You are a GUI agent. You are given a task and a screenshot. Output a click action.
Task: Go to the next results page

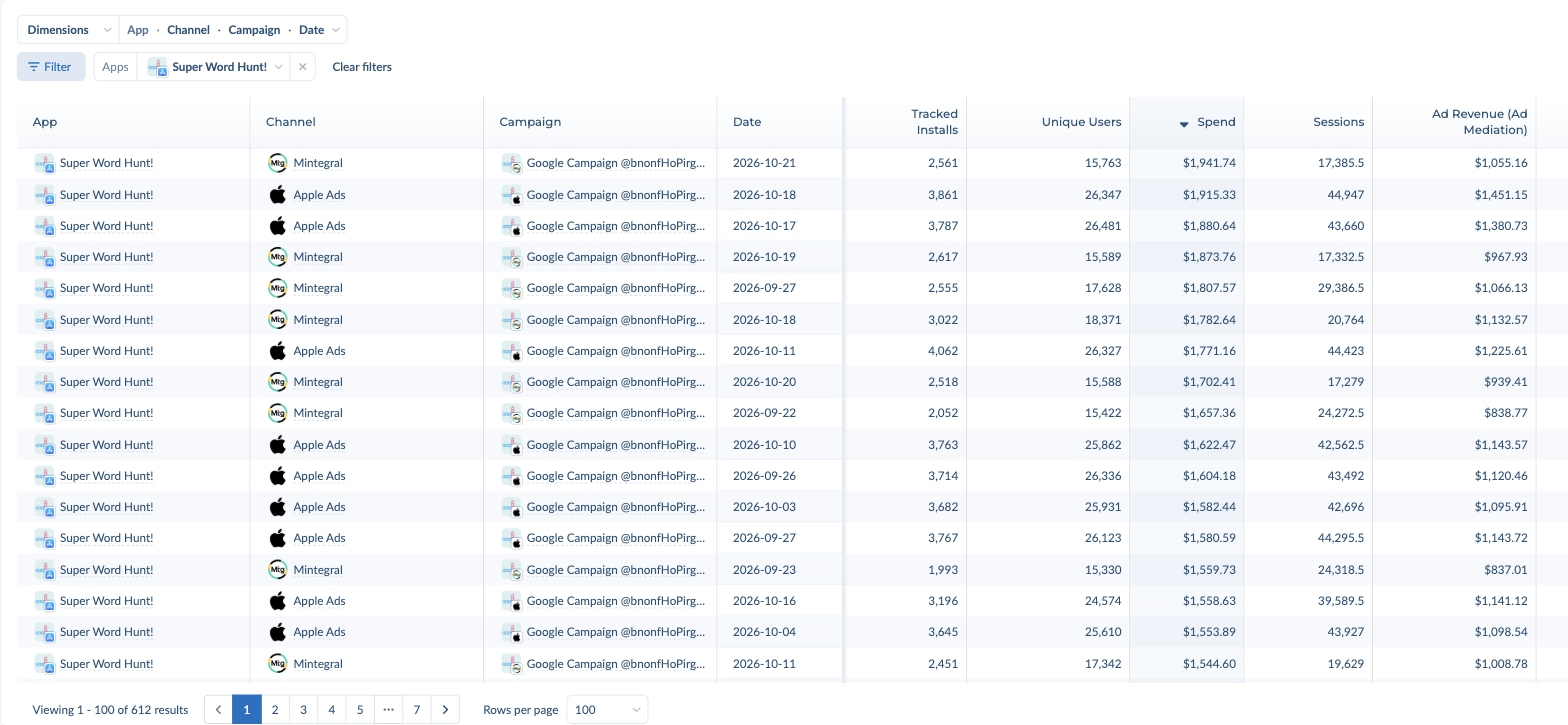click(x=446, y=710)
